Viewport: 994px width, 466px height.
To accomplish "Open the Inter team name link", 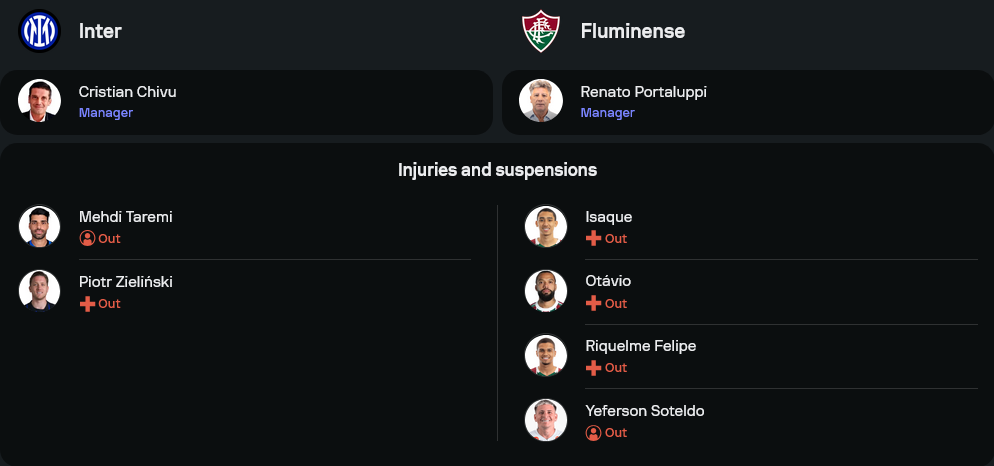I will pos(100,31).
